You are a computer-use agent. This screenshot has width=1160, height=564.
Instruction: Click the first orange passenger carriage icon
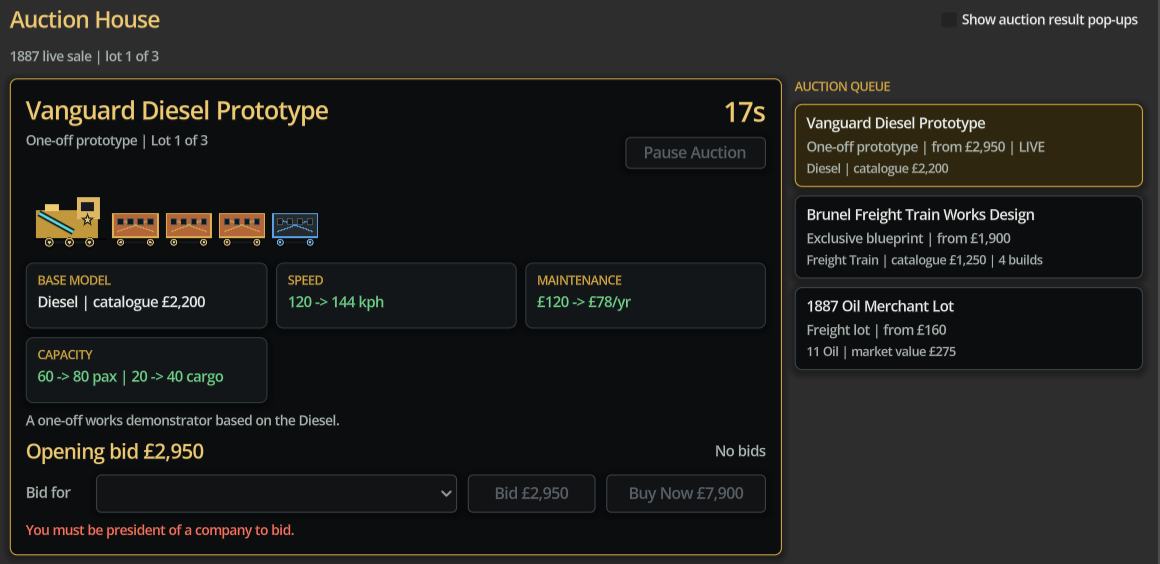pyautogui.click(x=135, y=229)
